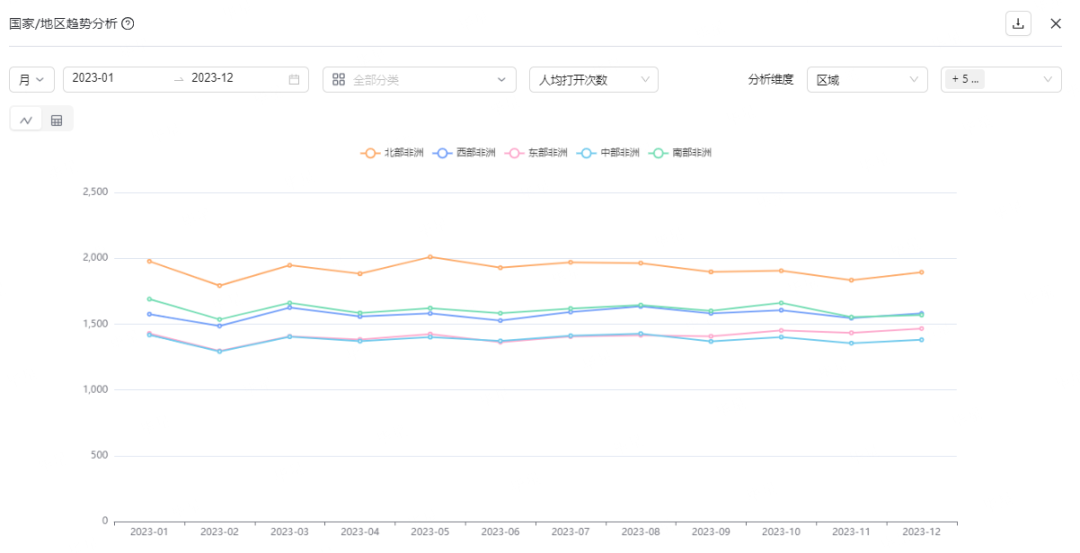Screen dimensions: 1080x553
Task: Toggle 东部非洲 series in legend
Action: click(x=536, y=153)
